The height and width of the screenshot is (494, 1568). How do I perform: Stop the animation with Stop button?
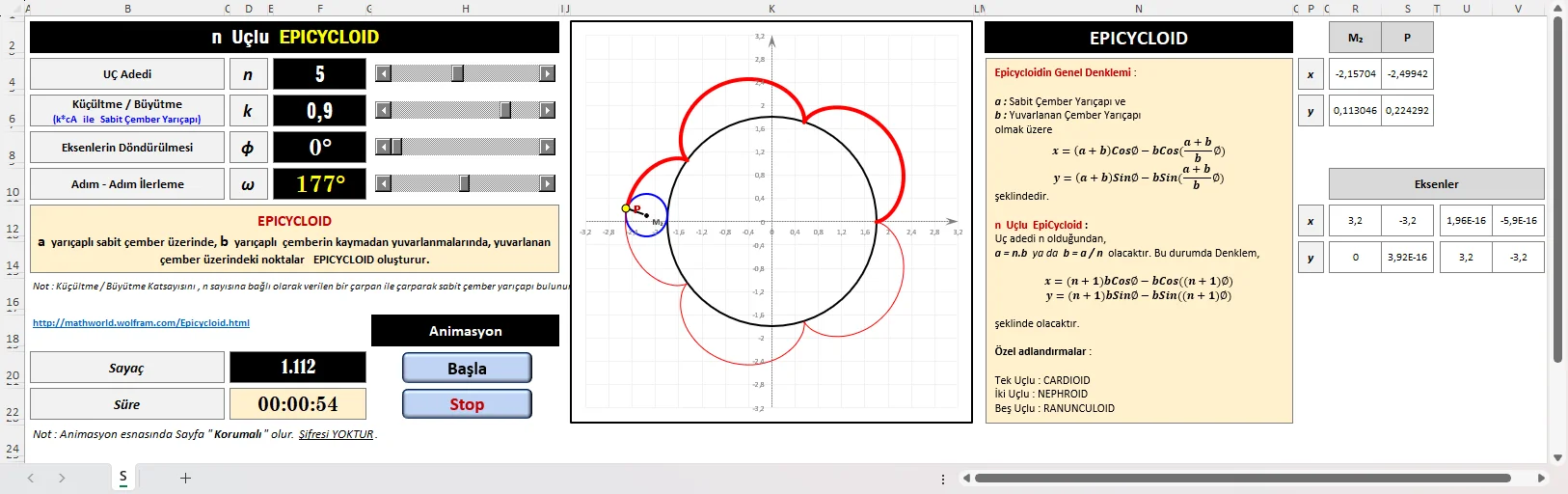coord(467,403)
